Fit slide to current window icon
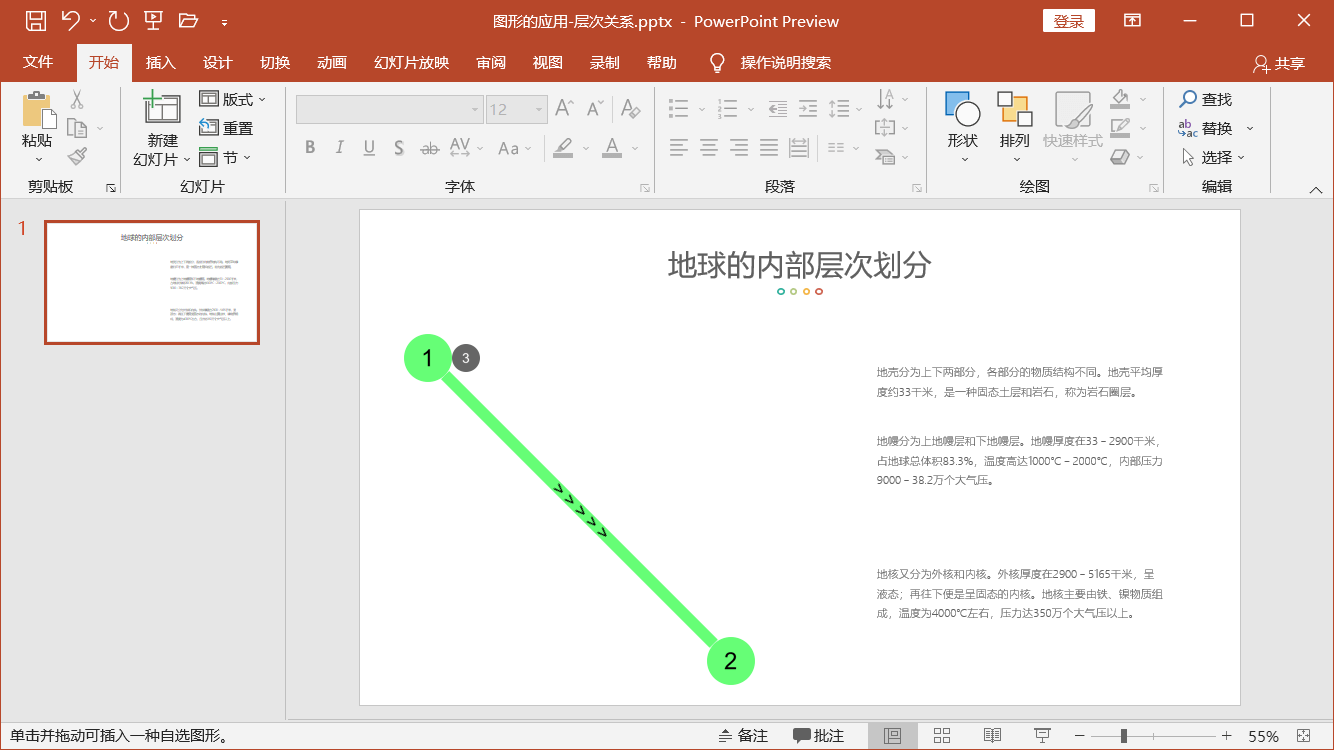1334x750 pixels. click(x=1304, y=736)
